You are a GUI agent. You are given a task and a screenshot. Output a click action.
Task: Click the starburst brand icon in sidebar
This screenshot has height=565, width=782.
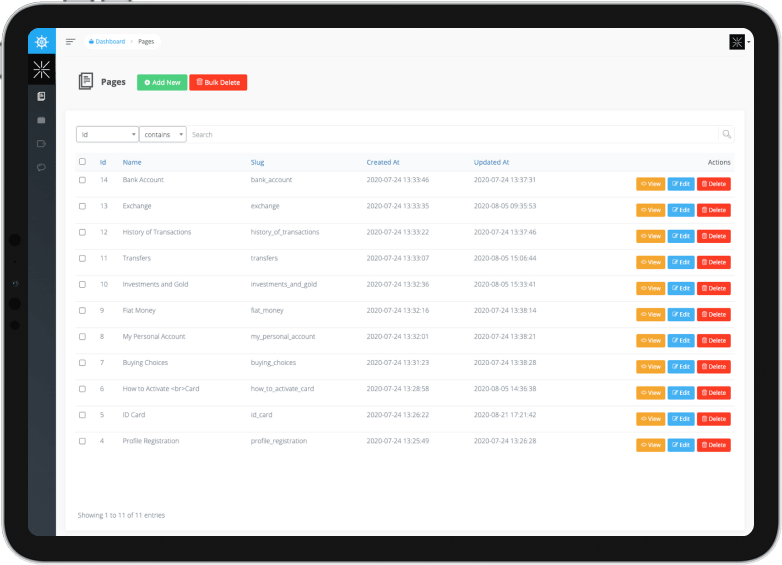(x=41, y=69)
